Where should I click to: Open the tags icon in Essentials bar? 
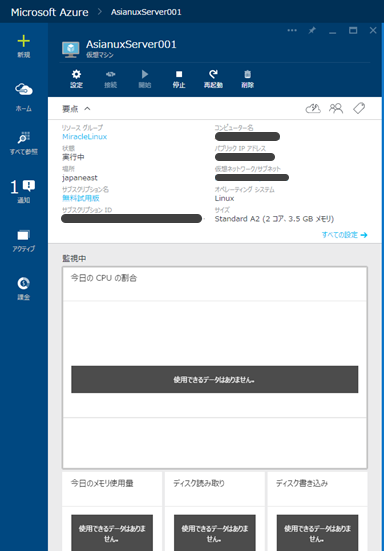pyautogui.click(x=359, y=108)
